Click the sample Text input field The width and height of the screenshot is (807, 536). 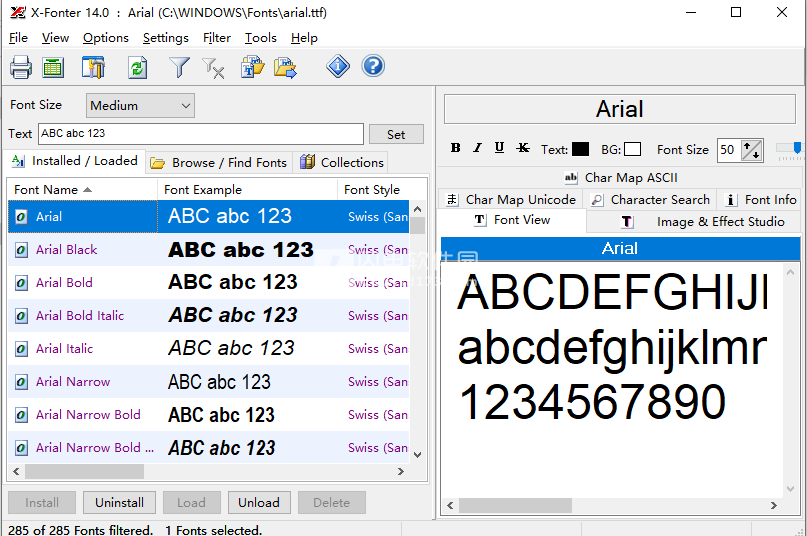tap(201, 134)
